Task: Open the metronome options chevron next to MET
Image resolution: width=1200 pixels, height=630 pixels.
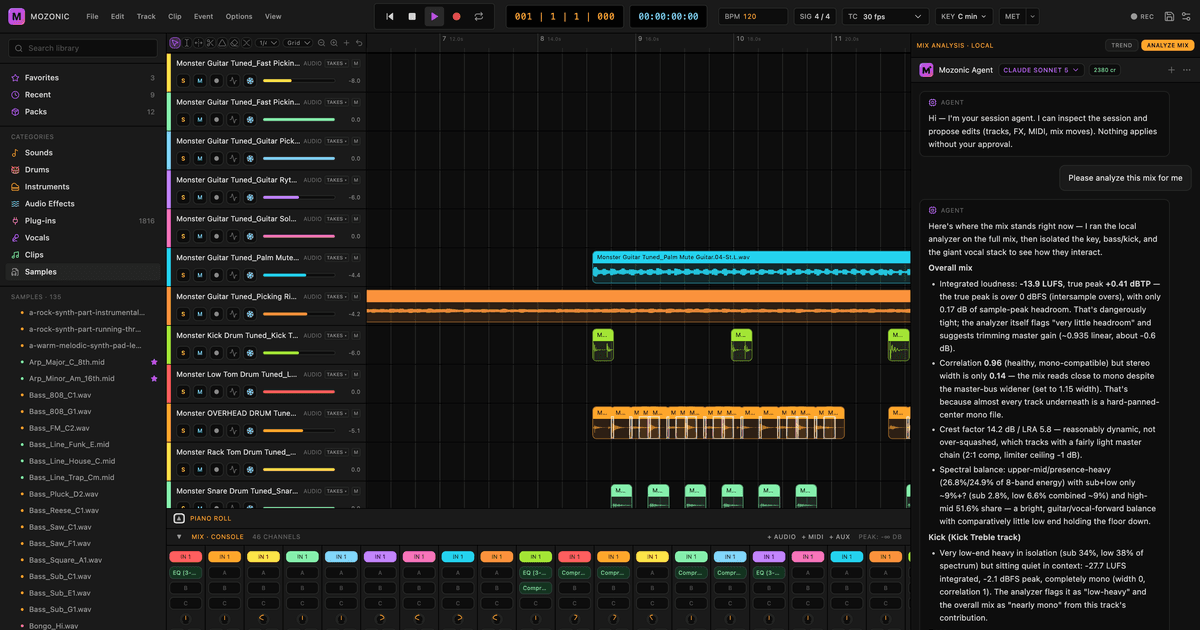Action: 1032,16
